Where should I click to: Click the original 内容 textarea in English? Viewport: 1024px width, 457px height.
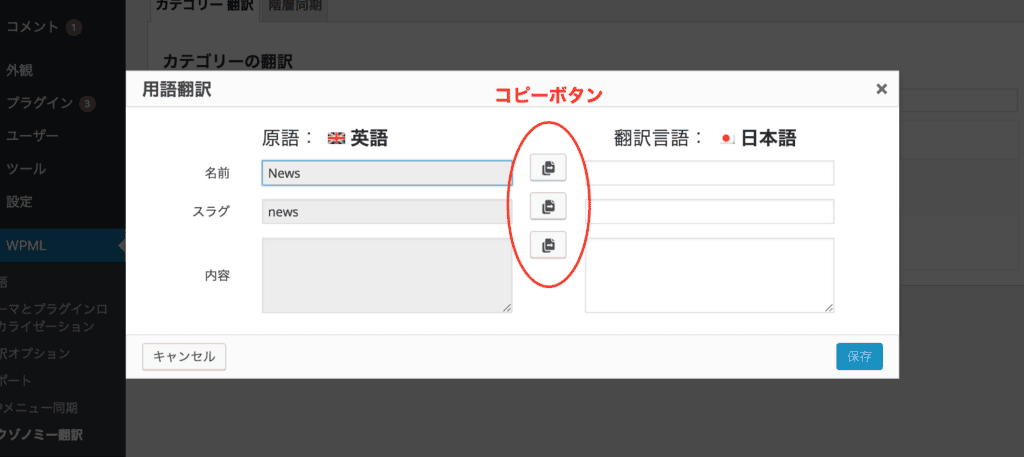pos(387,276)
